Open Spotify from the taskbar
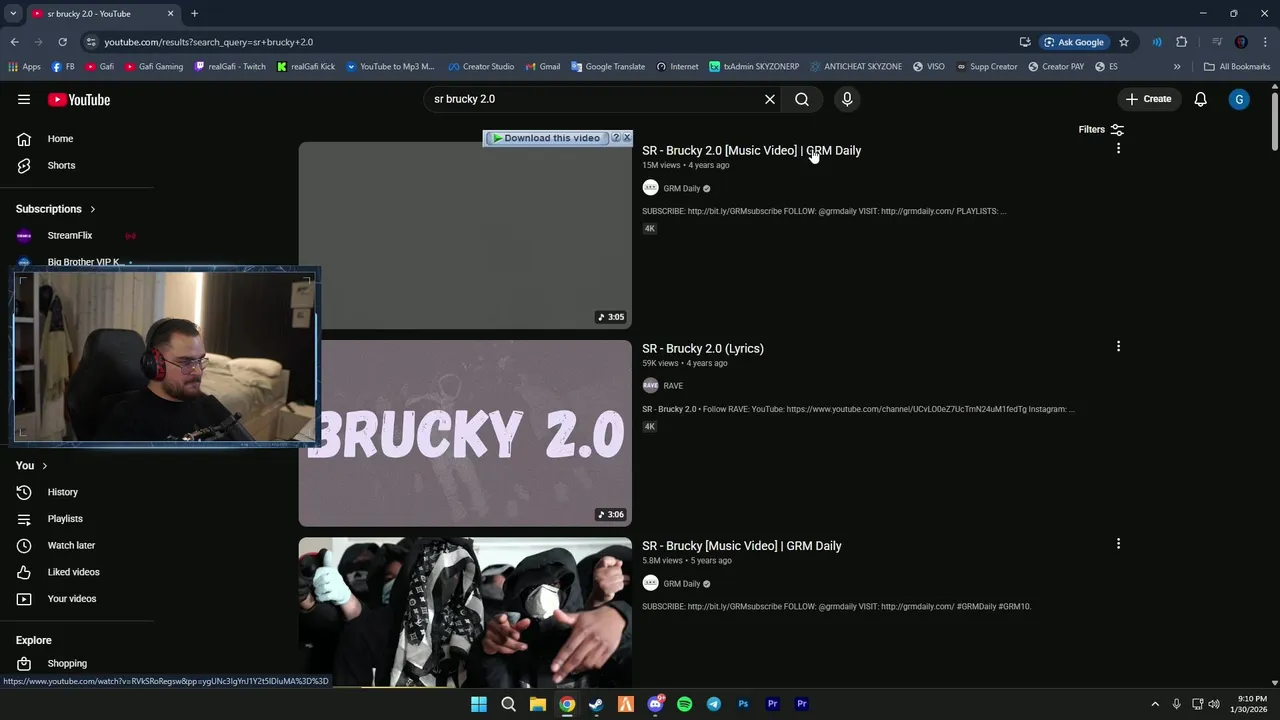The height and width of the screenshot is (720, 1280). point(684,704)
